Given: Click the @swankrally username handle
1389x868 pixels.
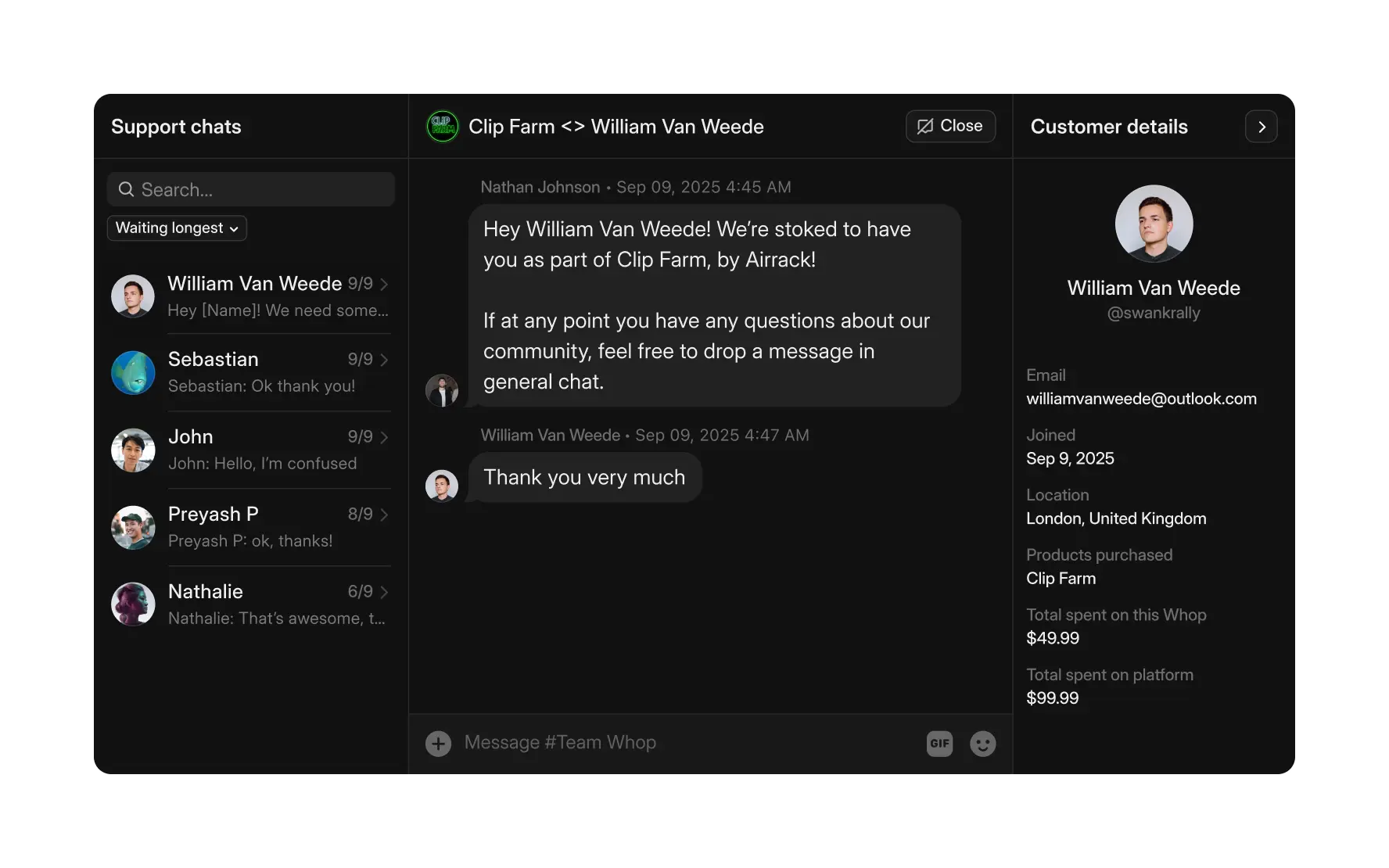Looking at the screenshot, I should click(1154, 313).
